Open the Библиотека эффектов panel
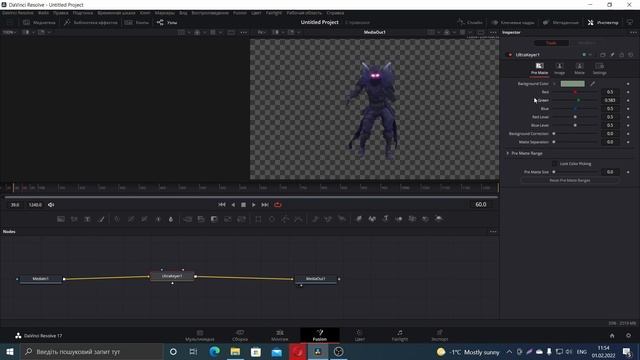Viewport: 640px width, 360px height. [x=91, y=22]
